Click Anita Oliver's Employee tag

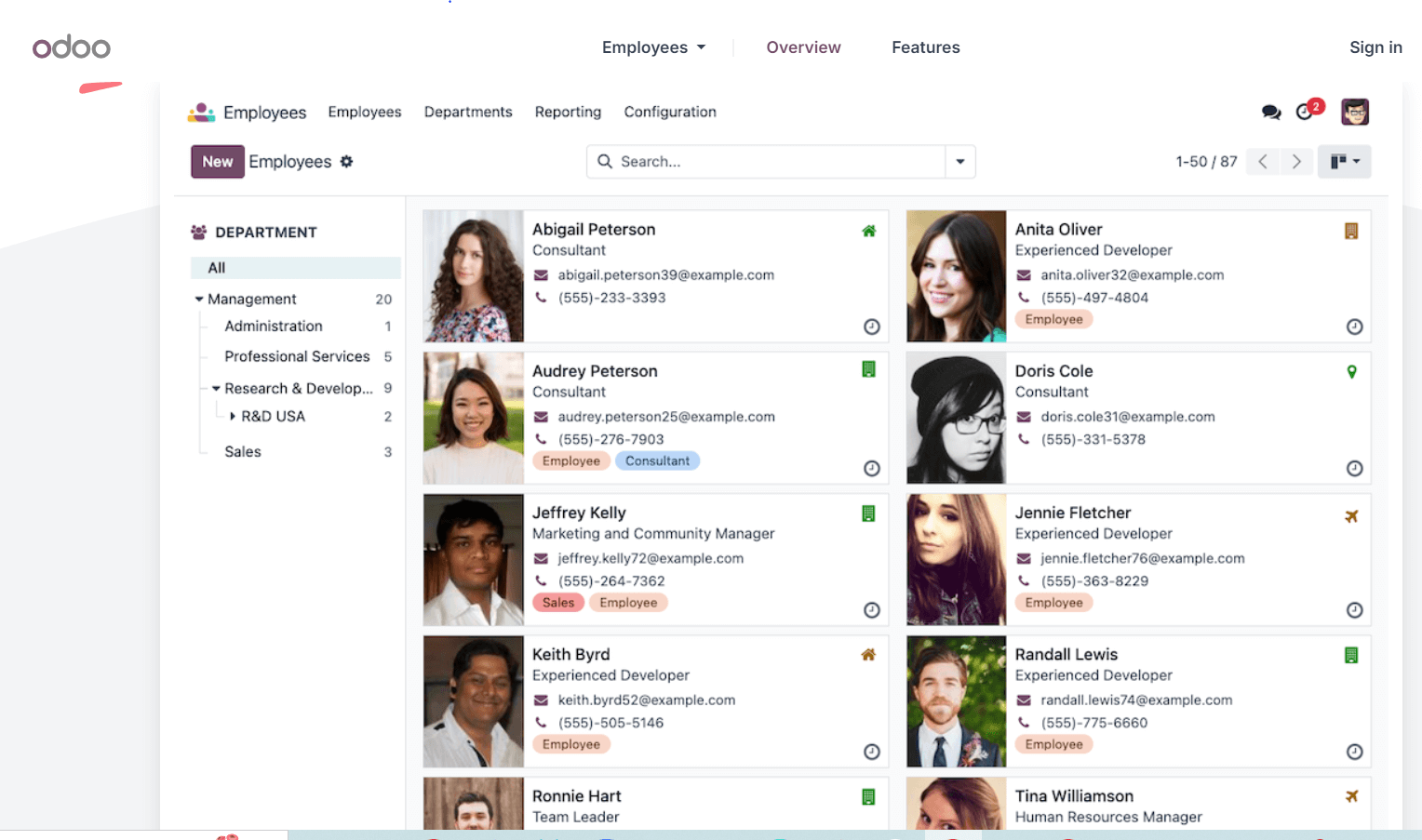point(1053,320)
